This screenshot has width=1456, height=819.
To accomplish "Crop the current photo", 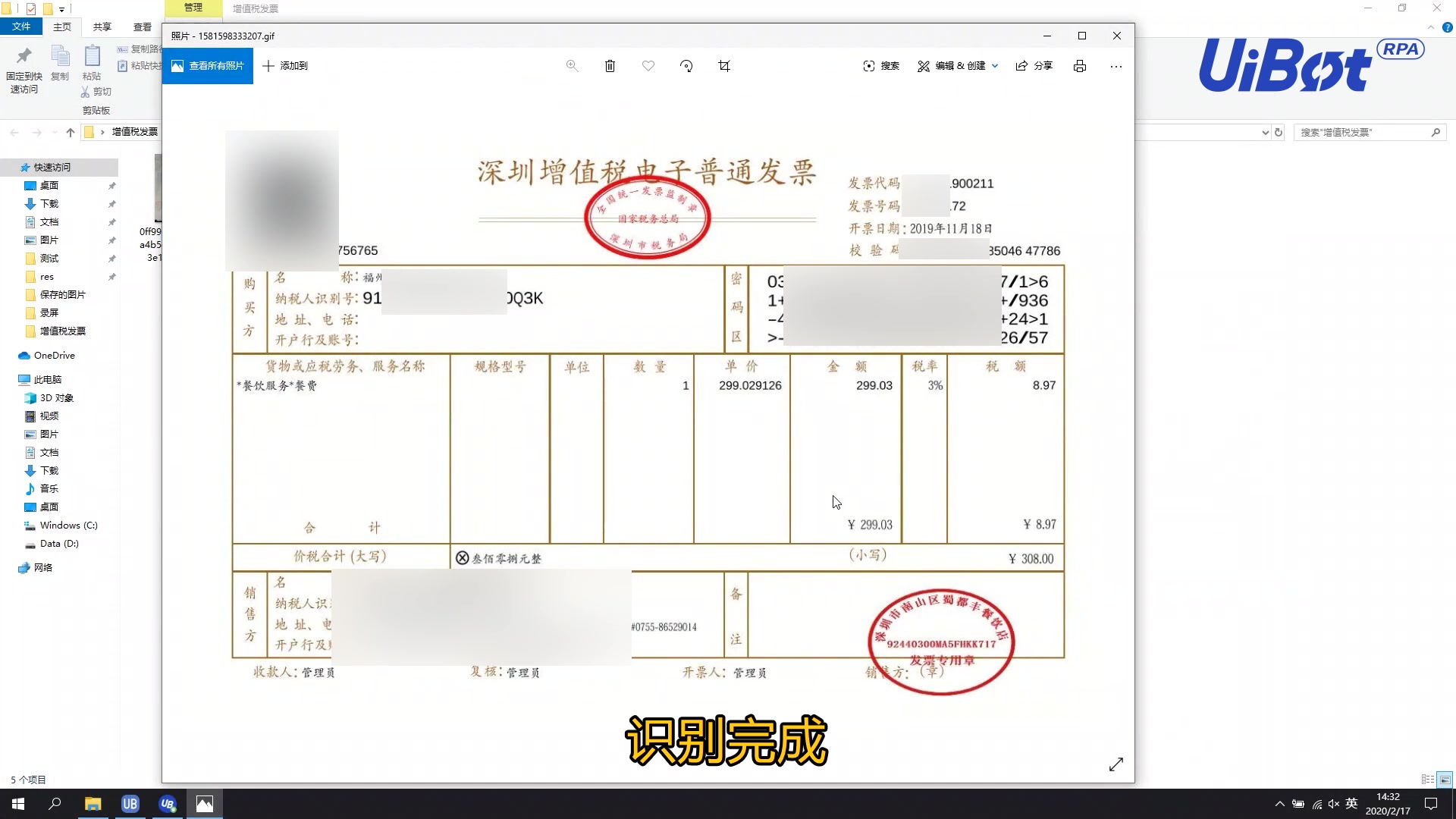I will pos(723,66).
